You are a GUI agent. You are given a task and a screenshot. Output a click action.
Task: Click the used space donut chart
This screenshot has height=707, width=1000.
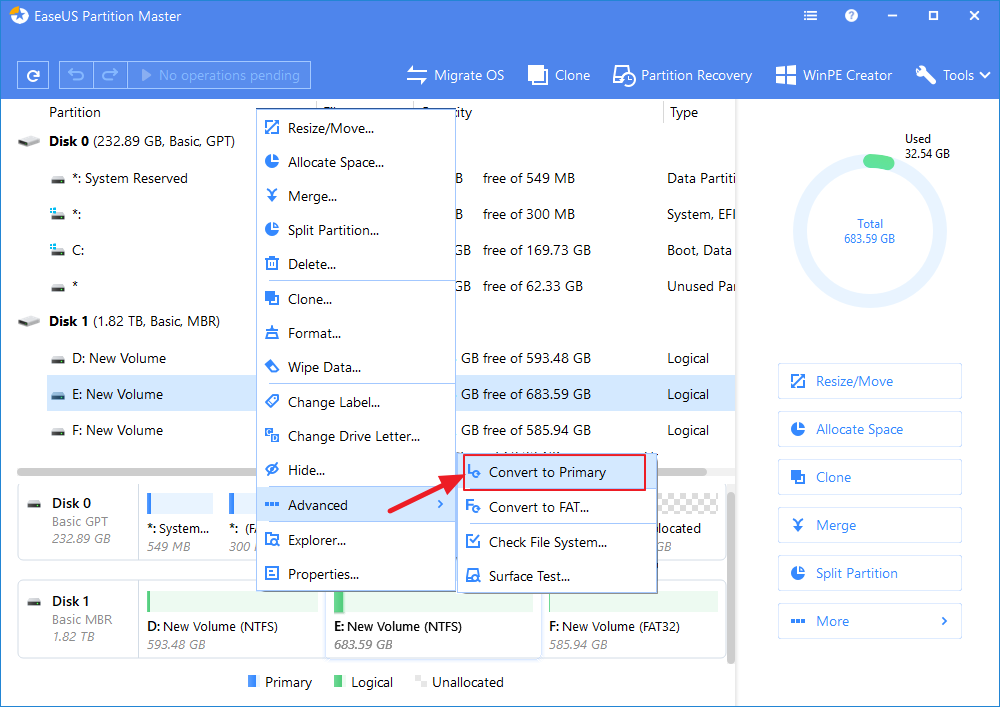coord(869,231)
